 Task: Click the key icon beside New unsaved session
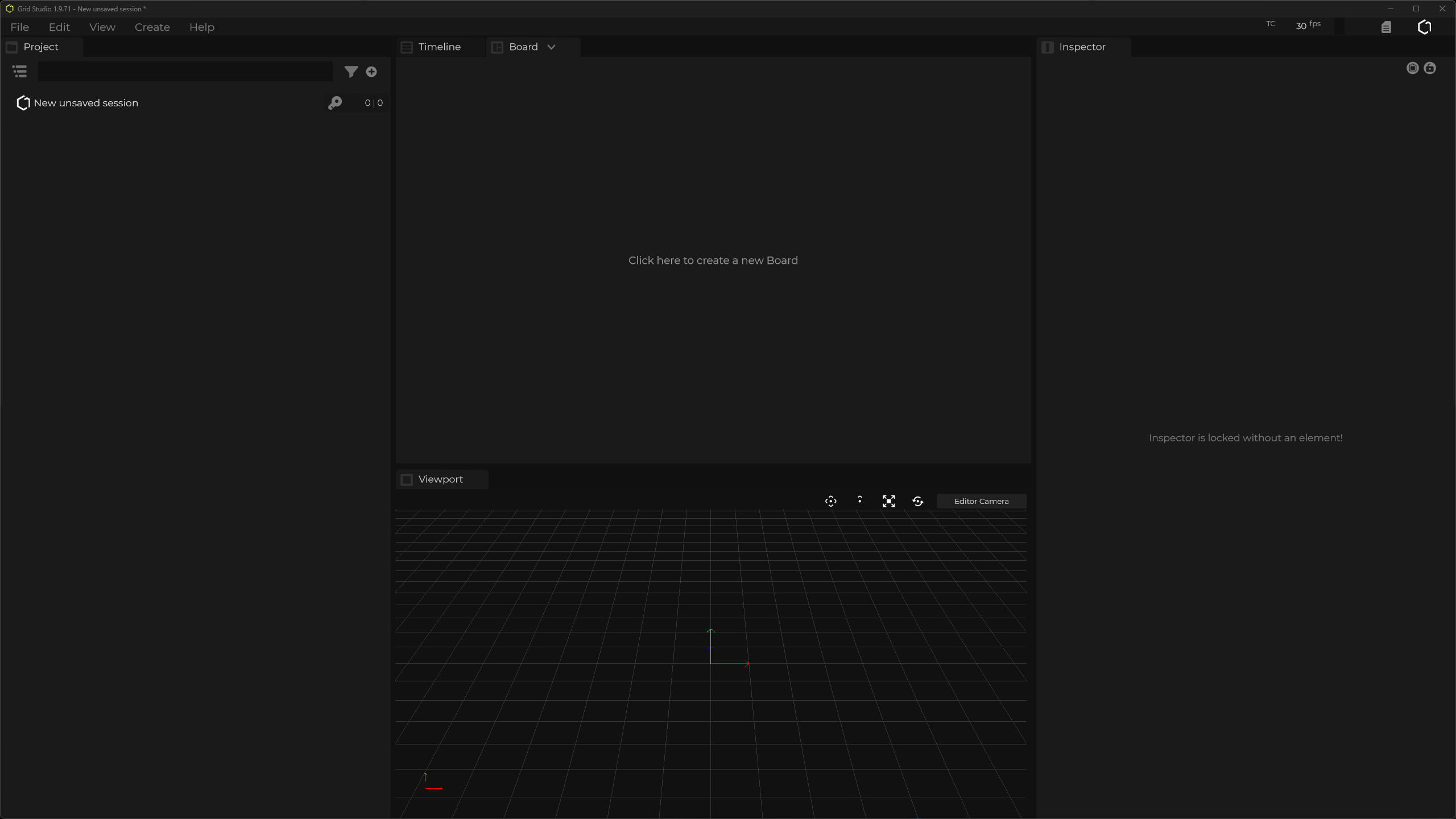(x=335, y=103)
